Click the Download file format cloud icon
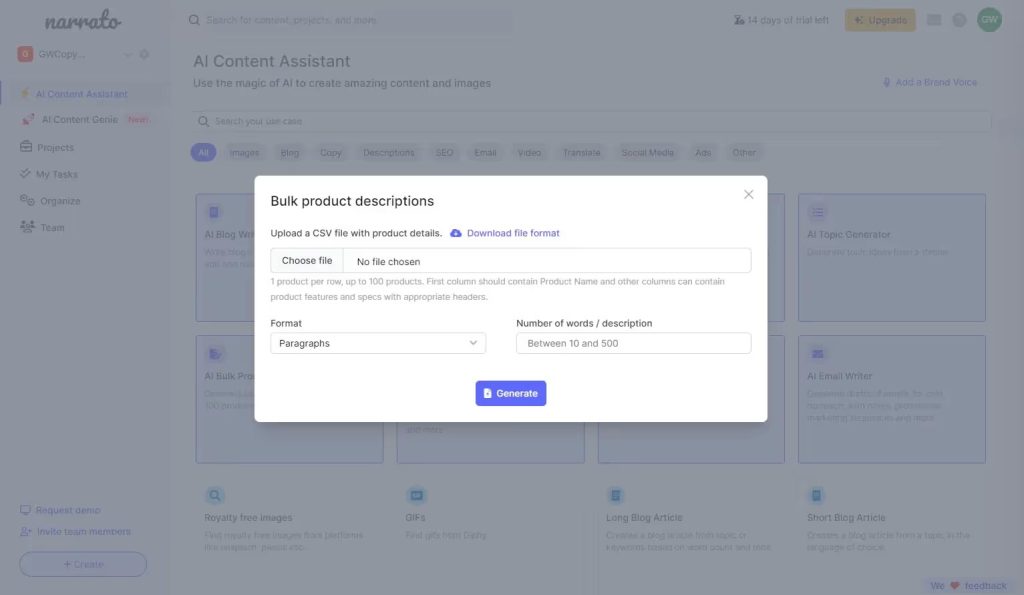The width and height of the screenshot is (1024, 595). click(x=456, y=233)
